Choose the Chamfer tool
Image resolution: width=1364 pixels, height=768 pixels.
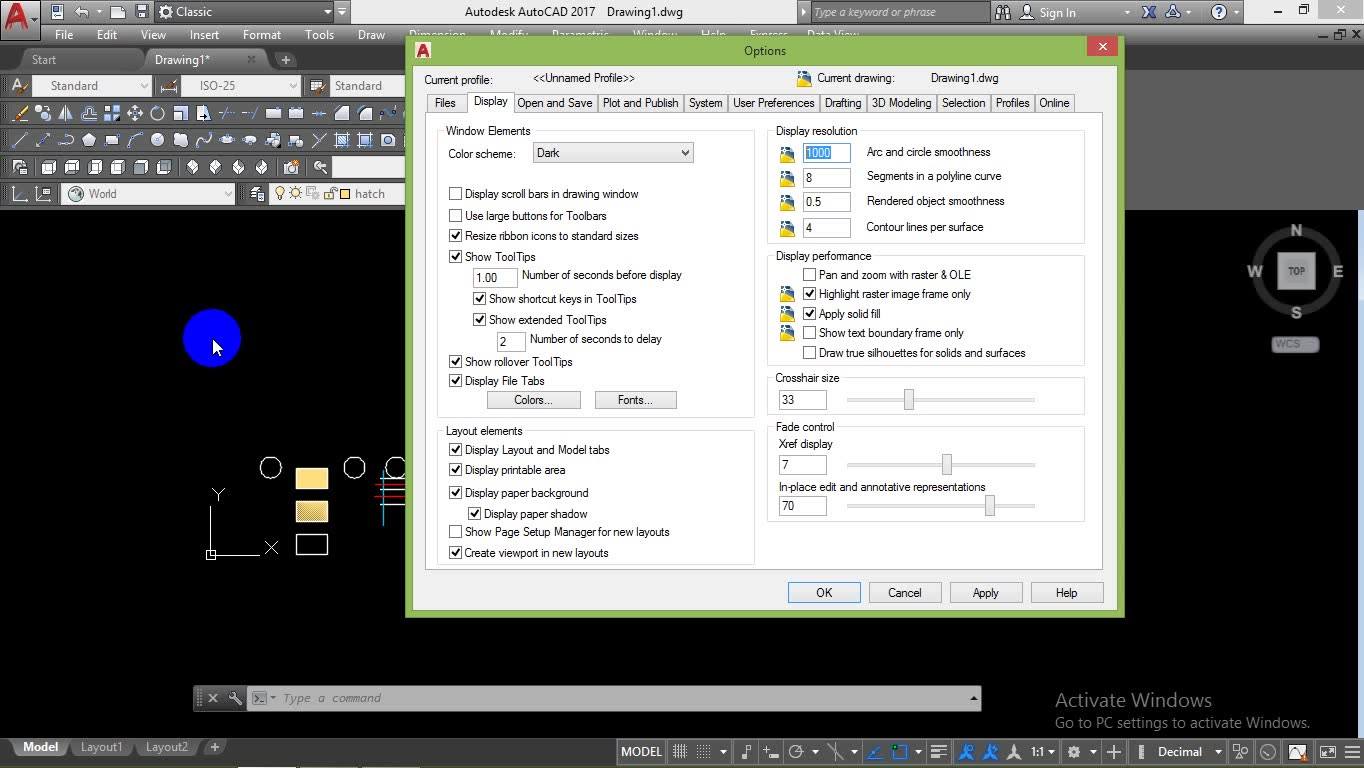(x=342, y=113)
